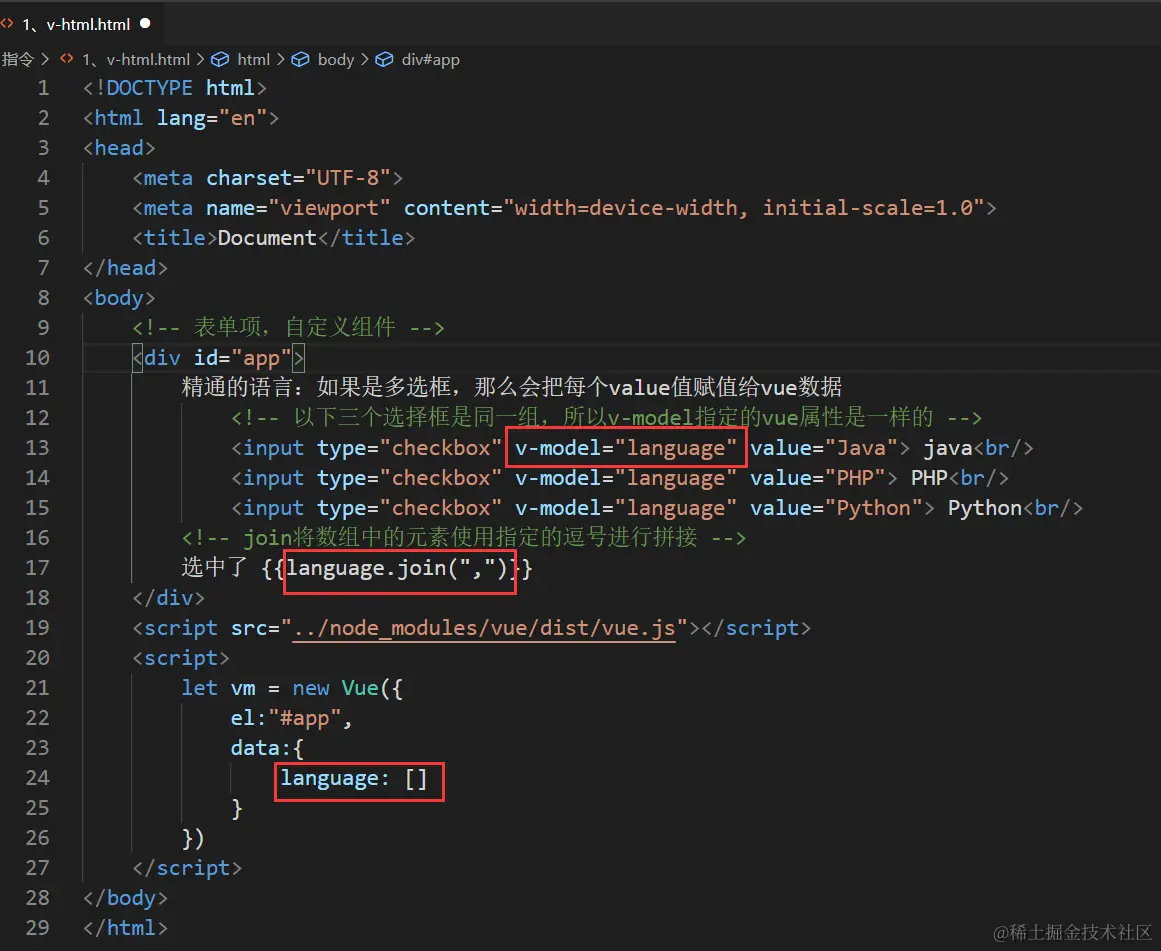Open the ../node_modules/vue/dist/vue.js link
Viewport: 1161px width, 951px height.
484,628
